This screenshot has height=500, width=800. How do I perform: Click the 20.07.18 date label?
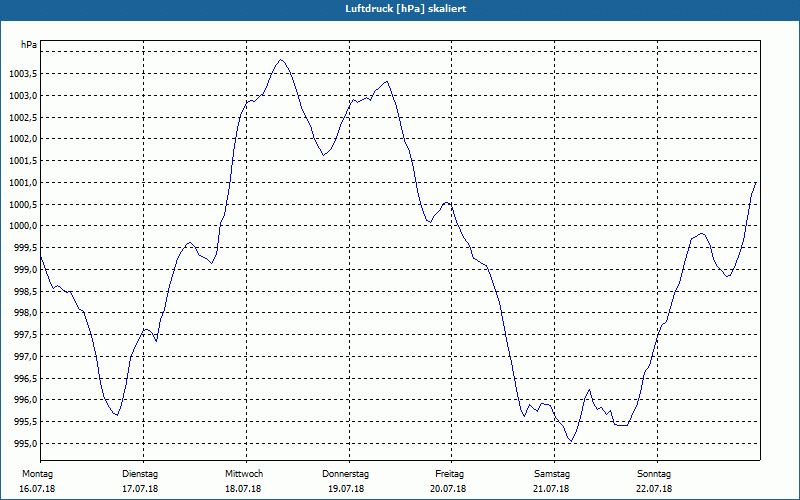(x=448, y=489)
